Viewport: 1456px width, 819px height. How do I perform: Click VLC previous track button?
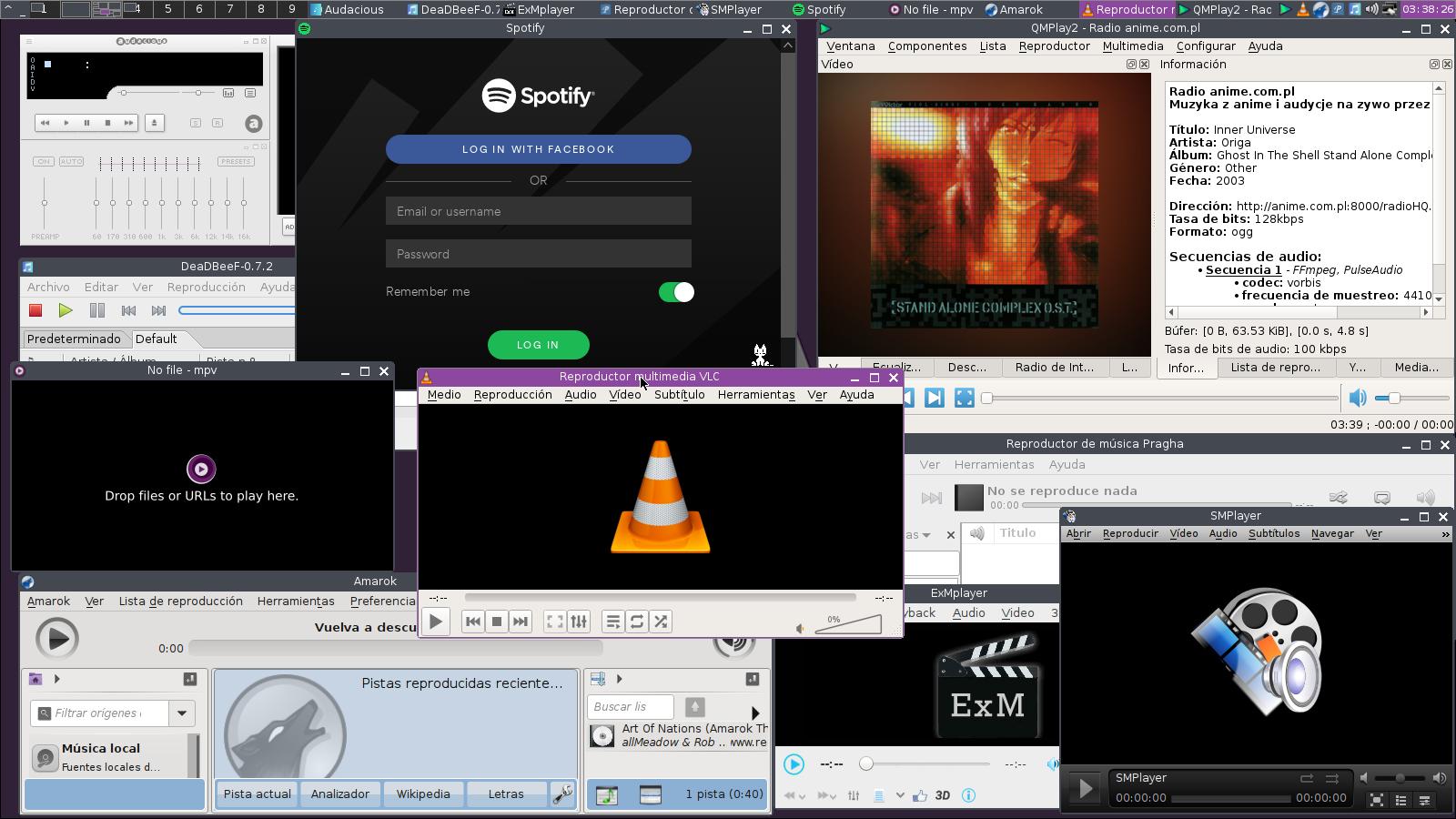[473, 622]
